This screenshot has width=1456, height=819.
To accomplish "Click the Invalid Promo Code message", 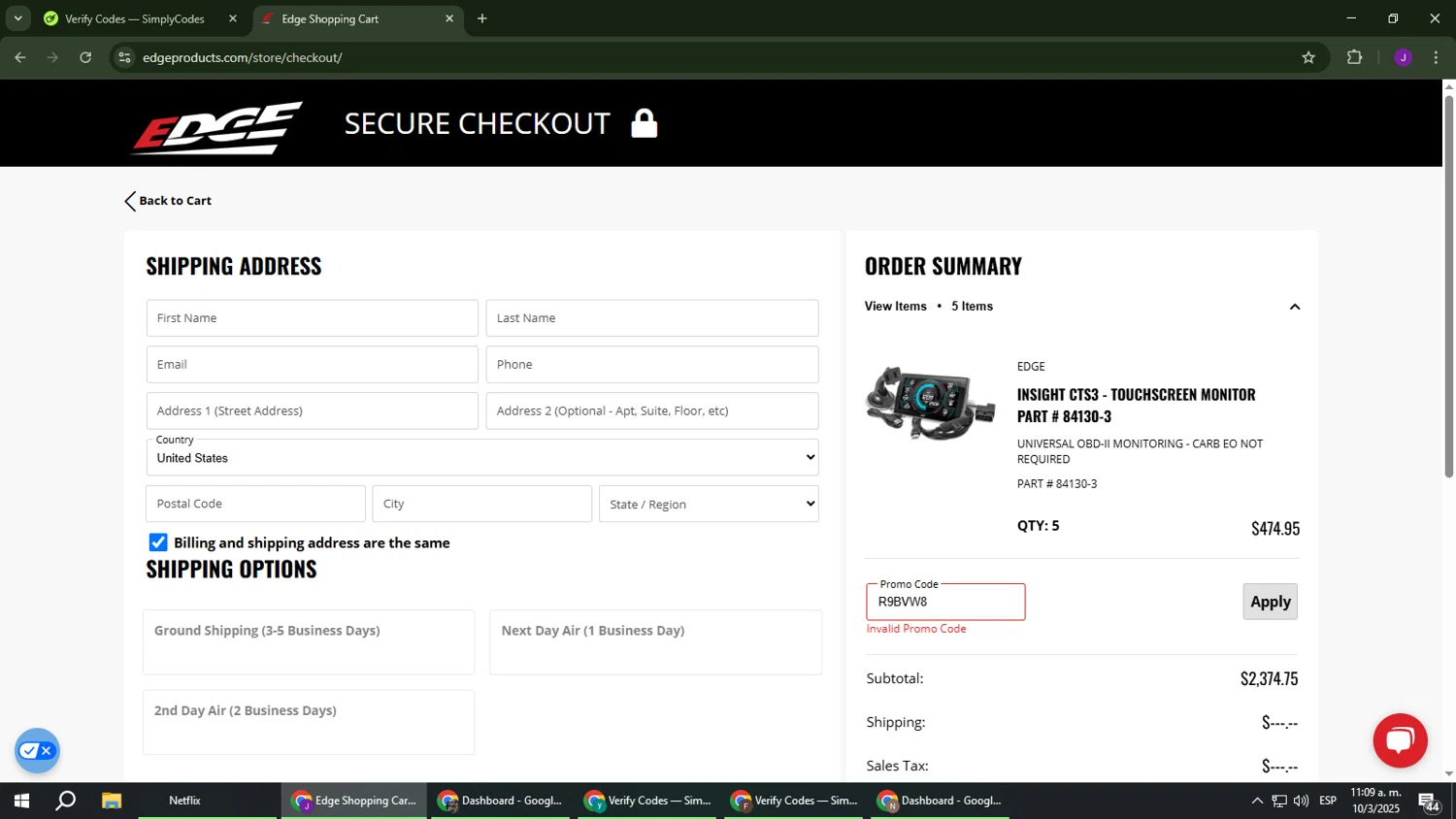I will [x=916, y=629].
